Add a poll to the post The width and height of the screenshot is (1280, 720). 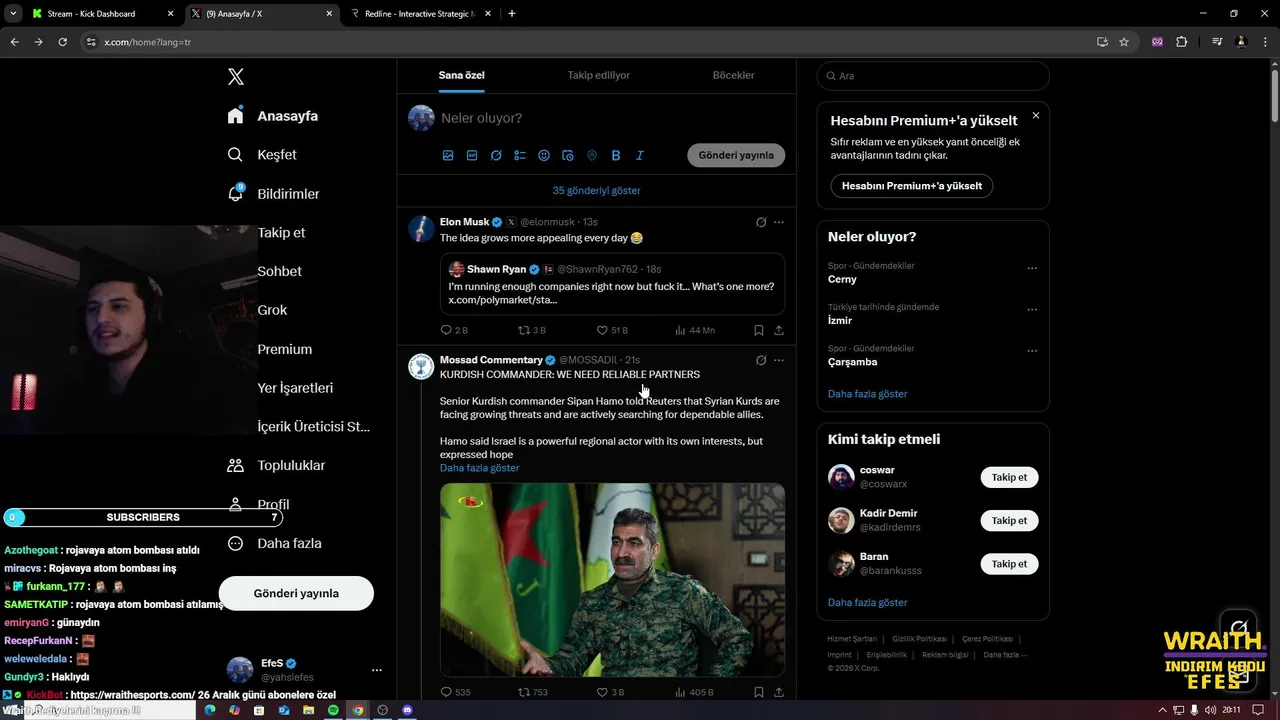520,155
